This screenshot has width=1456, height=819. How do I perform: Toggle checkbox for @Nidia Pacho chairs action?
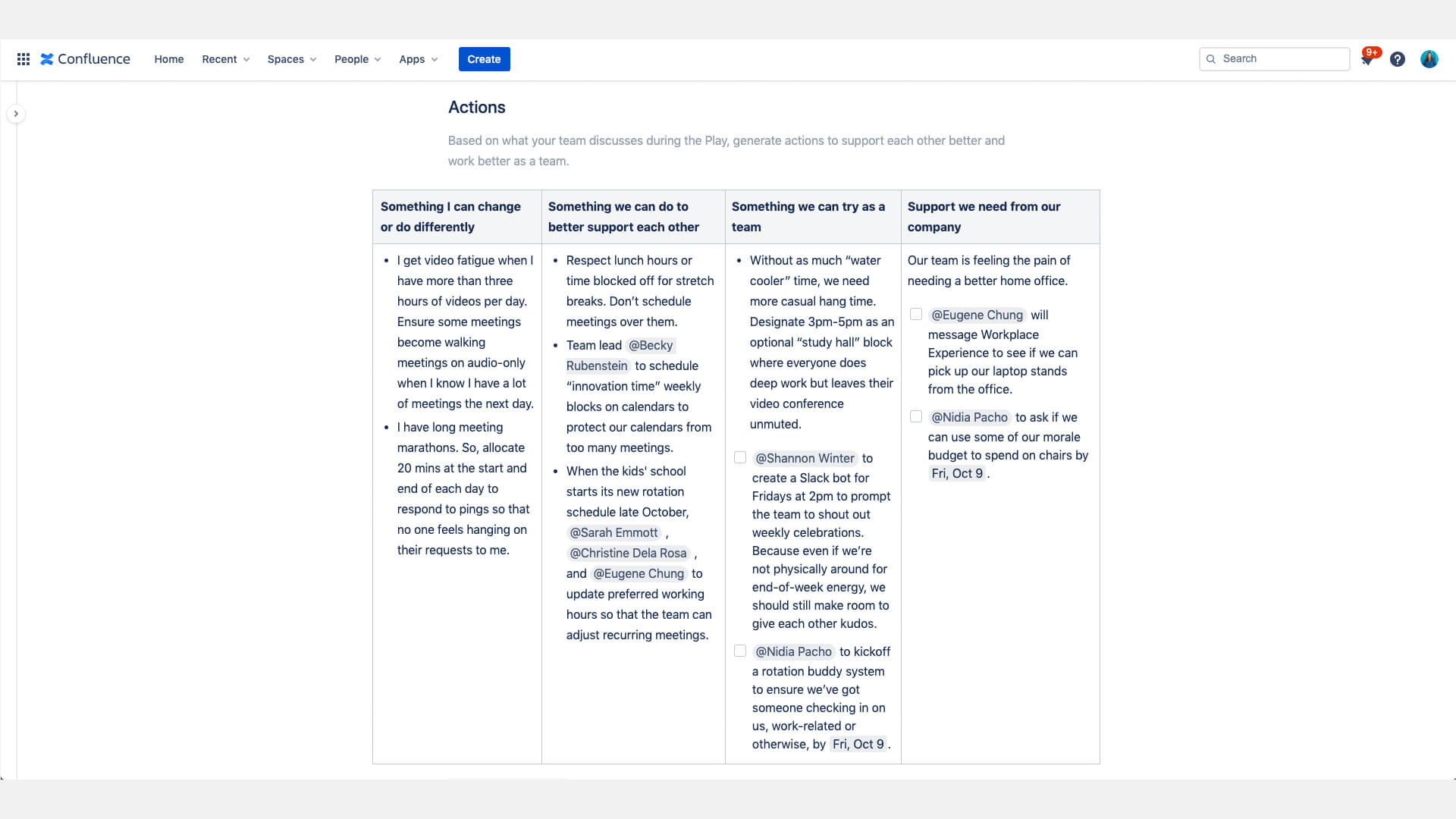(916, 416)
